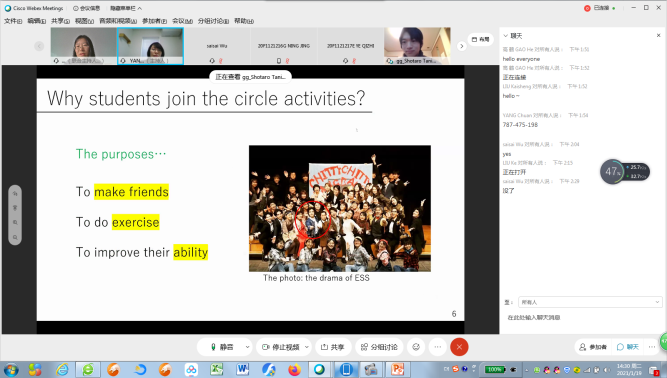667x378 pixels.
Task: Expand the mute button audio options arrow
Action: 247,347
